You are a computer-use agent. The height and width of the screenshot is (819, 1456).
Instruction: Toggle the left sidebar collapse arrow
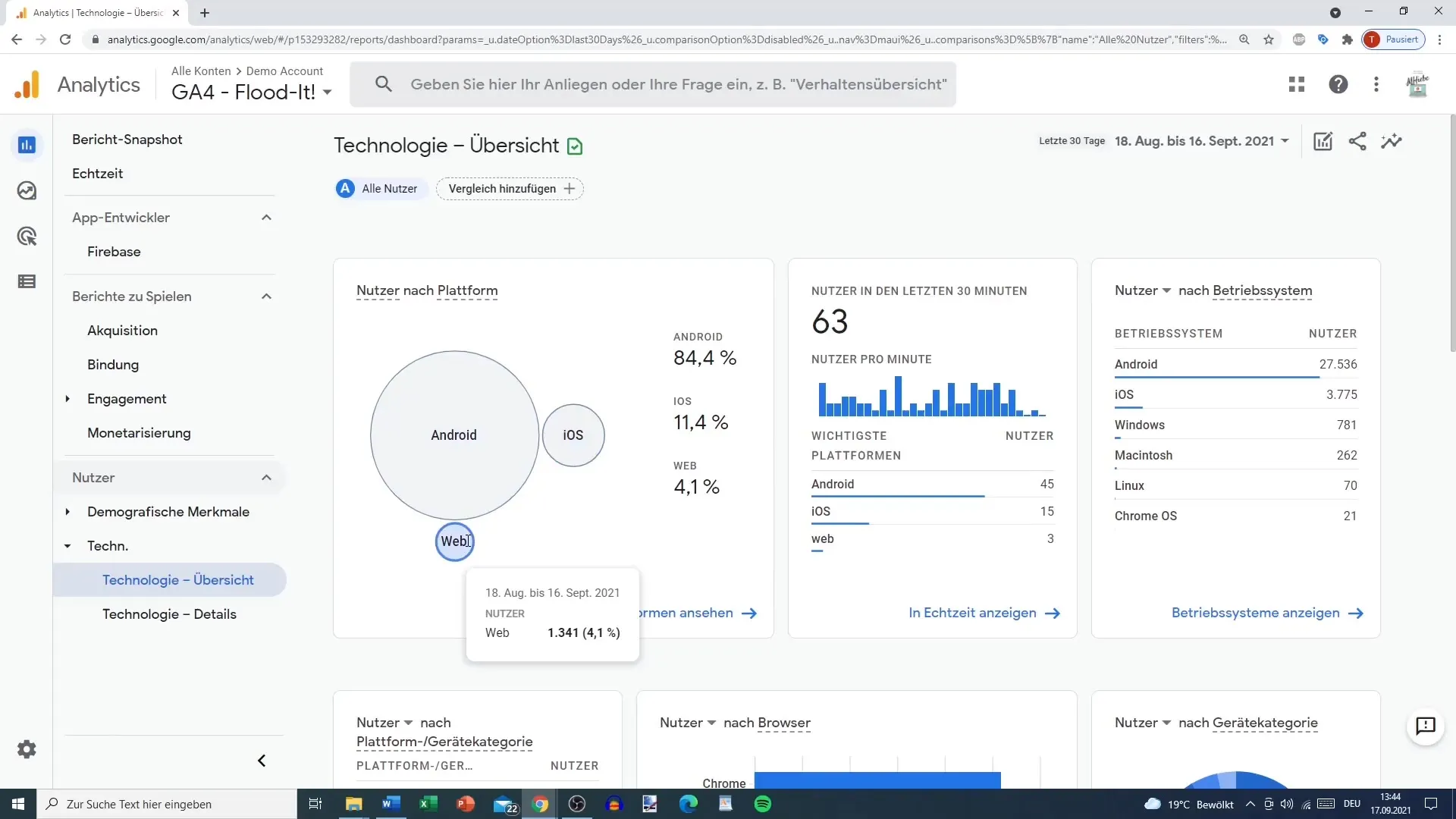click(x=262, y=760)
